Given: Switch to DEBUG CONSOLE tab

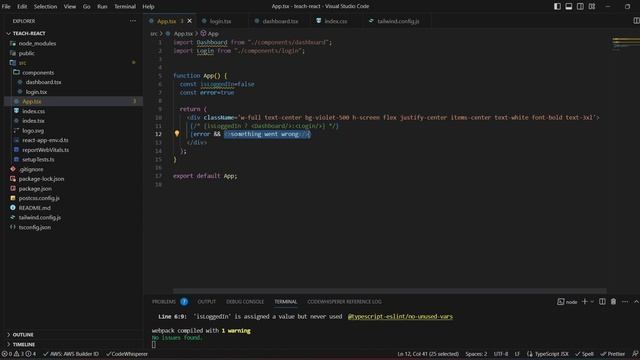Looking at the screenshot, I should 245,302.
